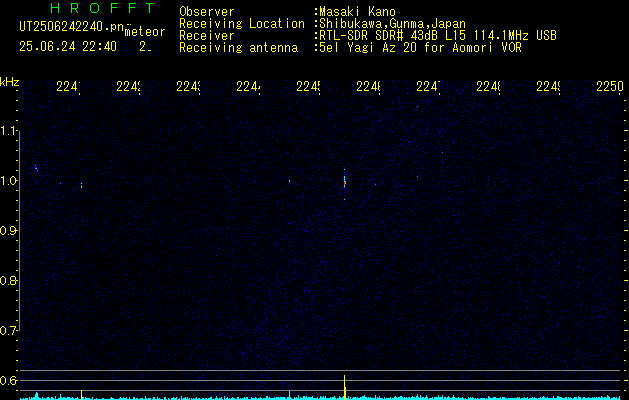Select the RTL-SDR SDR# 43dB receiver details
Screen dimensions: 629x400
438,36
